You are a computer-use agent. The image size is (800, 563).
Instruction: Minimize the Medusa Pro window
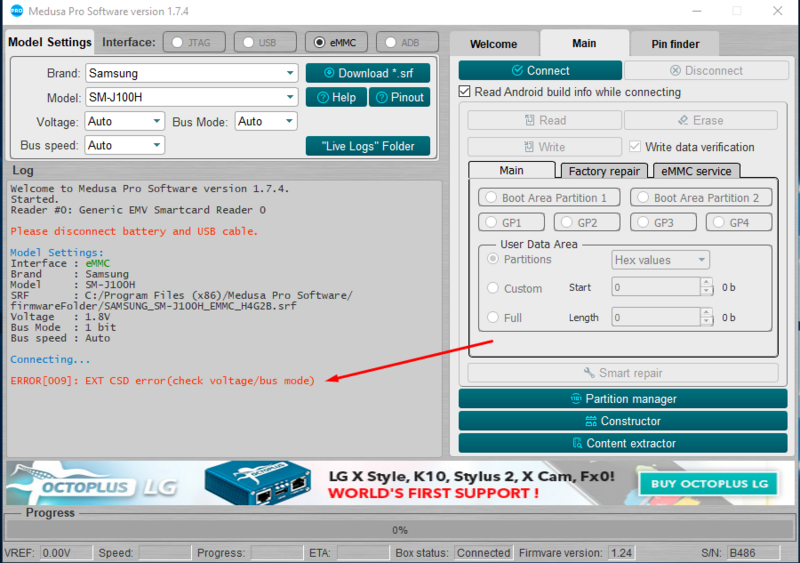697,11
